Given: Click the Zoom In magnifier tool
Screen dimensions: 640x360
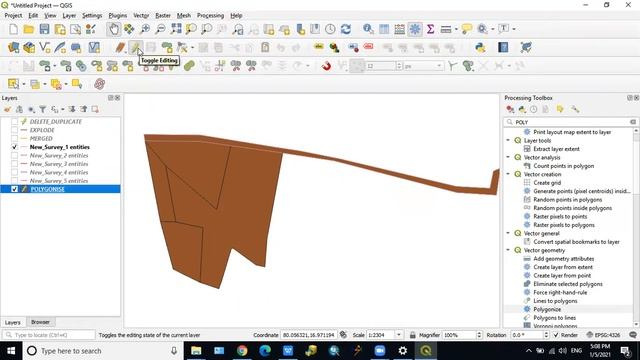Looking at the screenshot, I should coord(145,29).
